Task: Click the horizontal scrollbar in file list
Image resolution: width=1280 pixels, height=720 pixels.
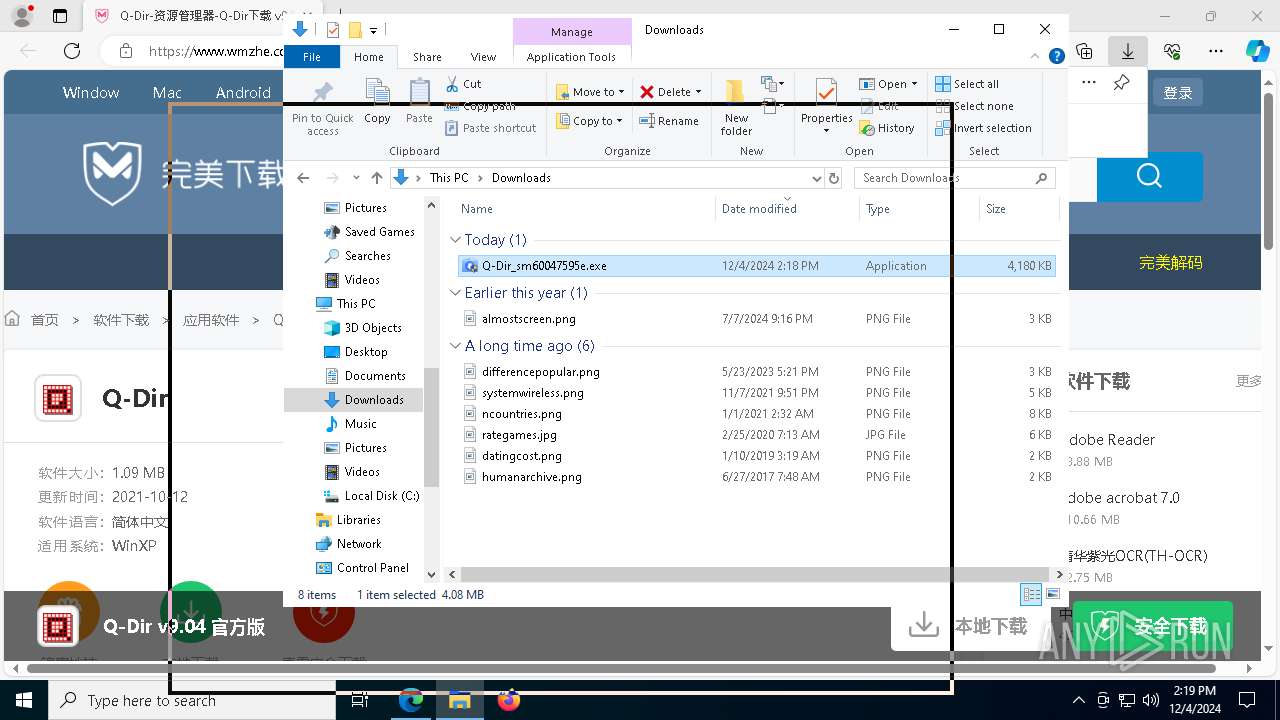Action: tap(756, 575)
